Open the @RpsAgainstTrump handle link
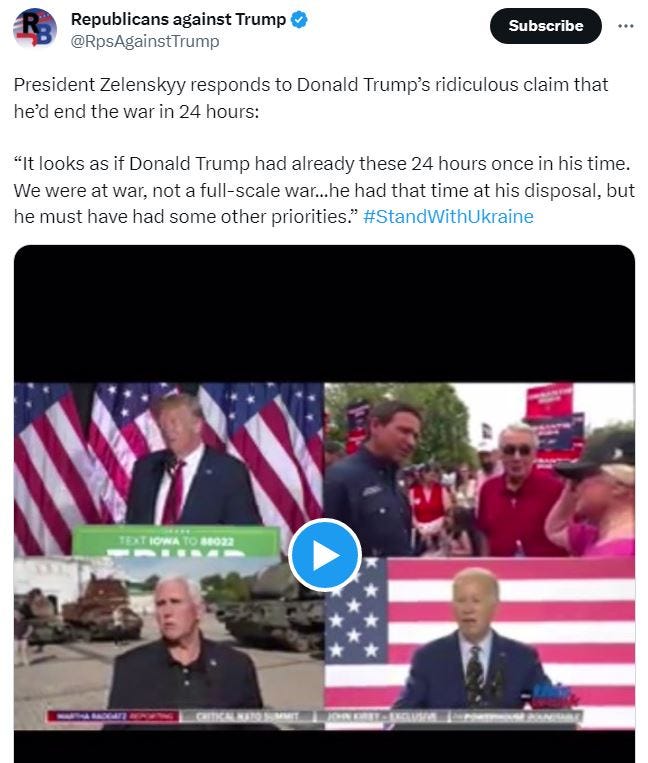Screen dimensions: 648x763 [145, 41]
